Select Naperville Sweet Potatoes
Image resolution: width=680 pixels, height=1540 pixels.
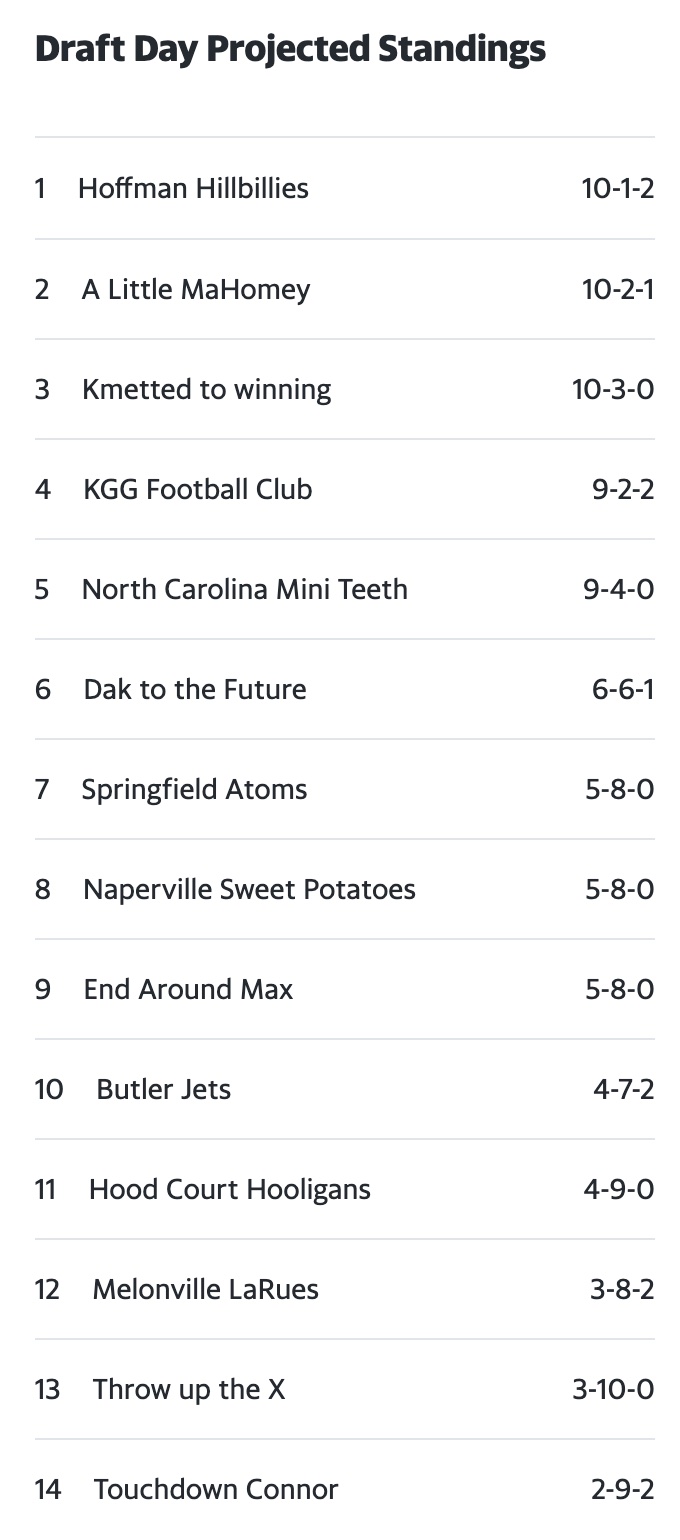click(x=249, y=889)
